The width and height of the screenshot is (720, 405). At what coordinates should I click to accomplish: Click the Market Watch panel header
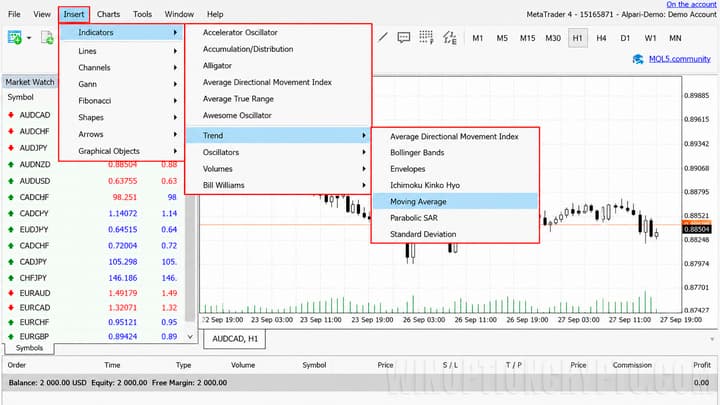(30, 82)
